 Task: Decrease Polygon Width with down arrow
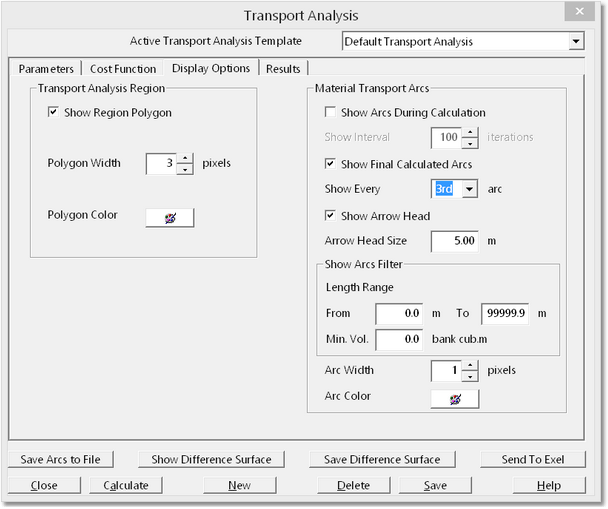pyautogui.click(x=185, y=169)
